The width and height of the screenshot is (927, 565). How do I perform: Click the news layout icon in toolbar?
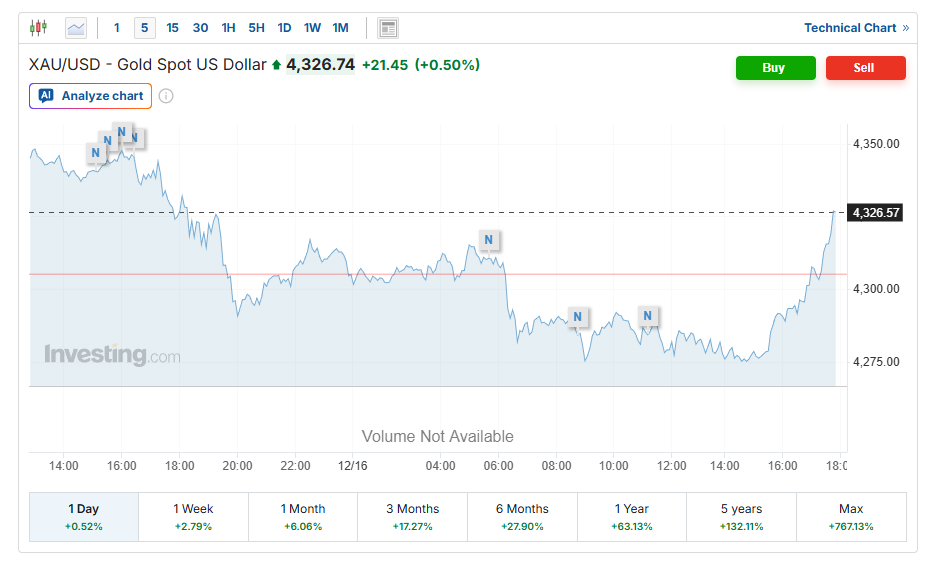coord(388,28)
